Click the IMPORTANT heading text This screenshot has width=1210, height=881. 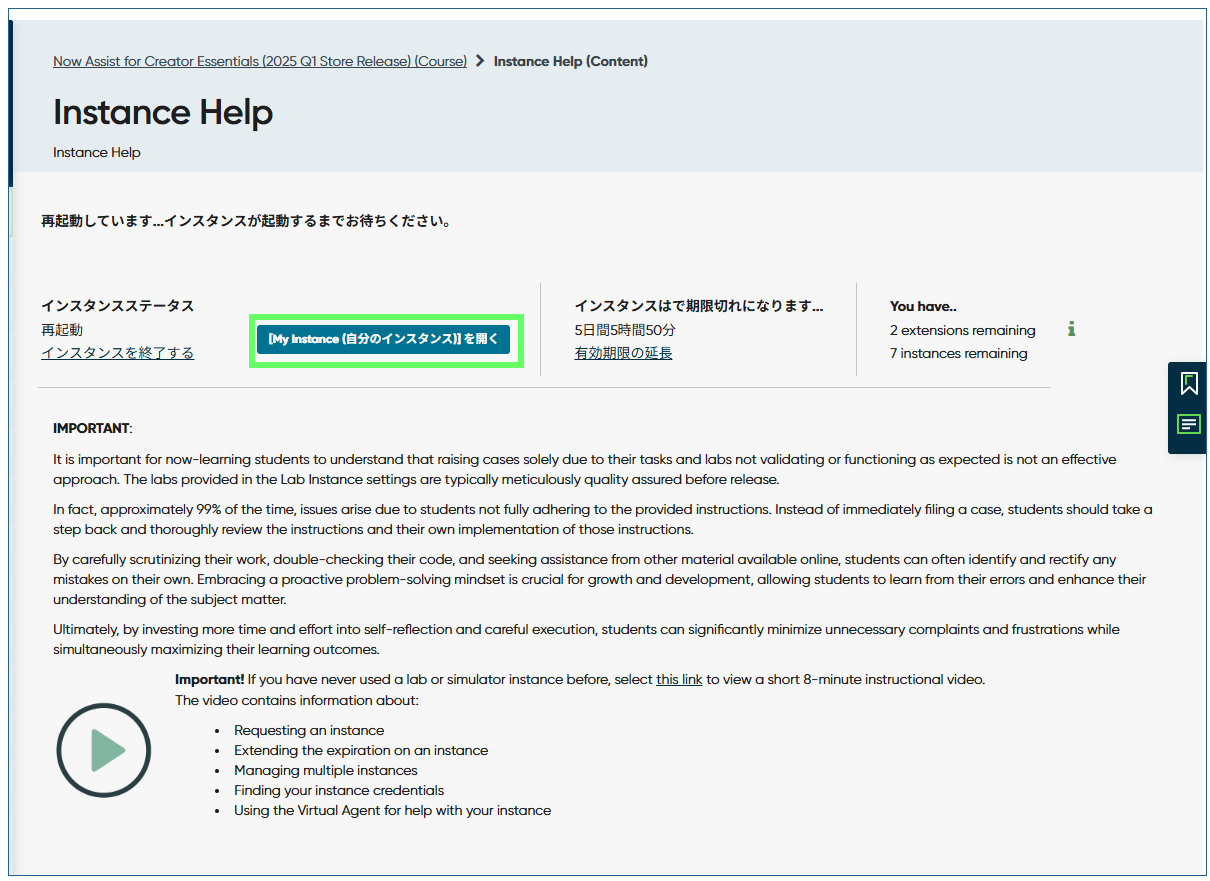[92, 428]
